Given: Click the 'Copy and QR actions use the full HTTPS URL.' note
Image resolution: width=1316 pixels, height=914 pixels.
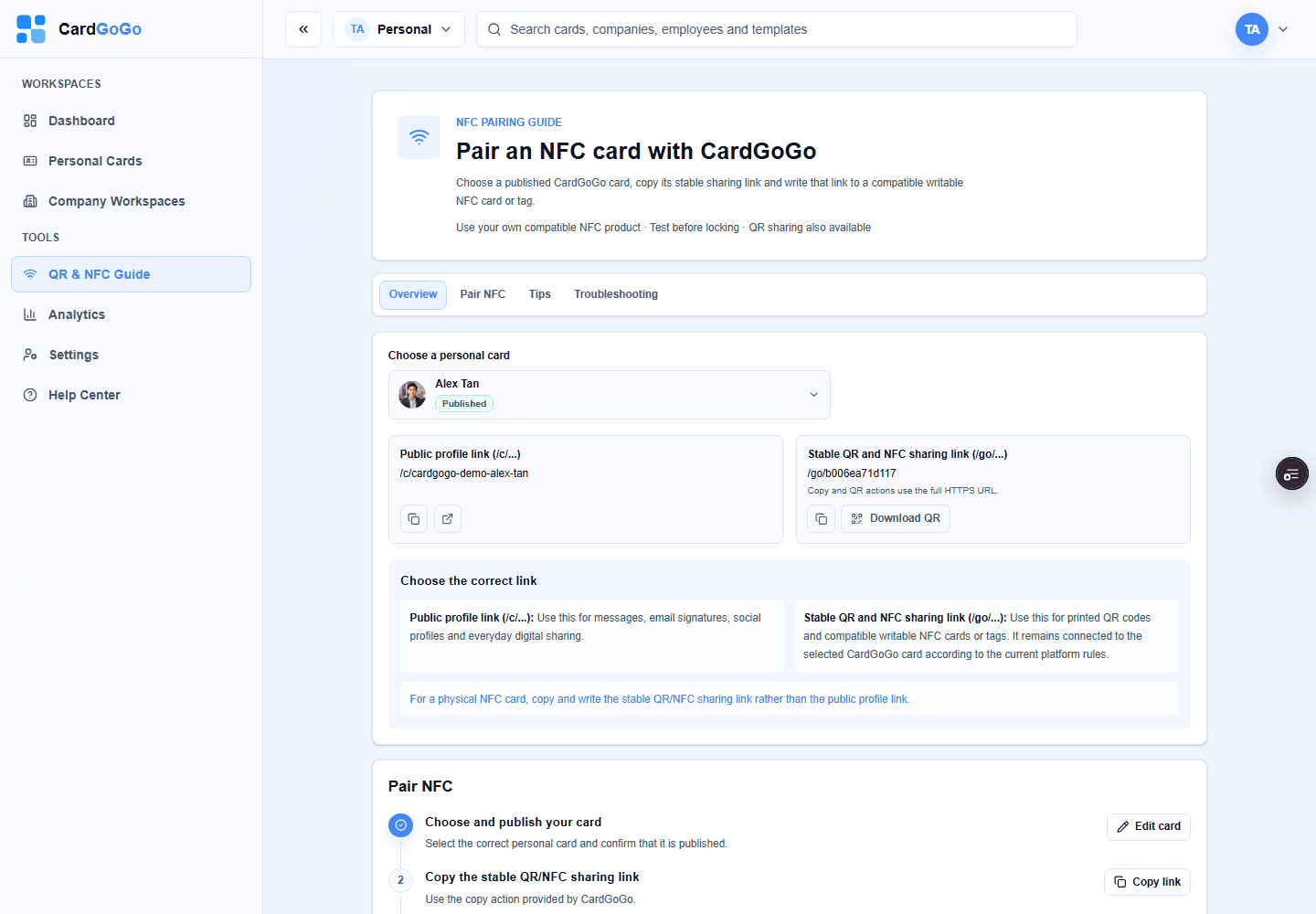Looking at the screenshot, I should [903, 491].
